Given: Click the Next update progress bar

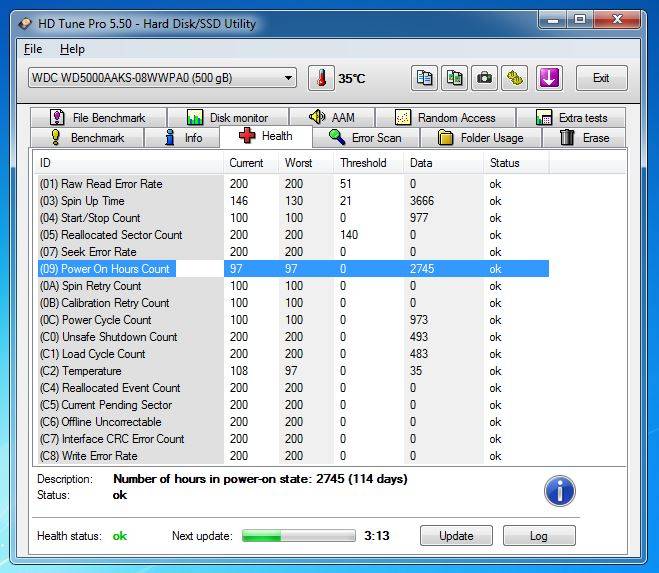Looking at the screenshot, I should tap(299, 536).
